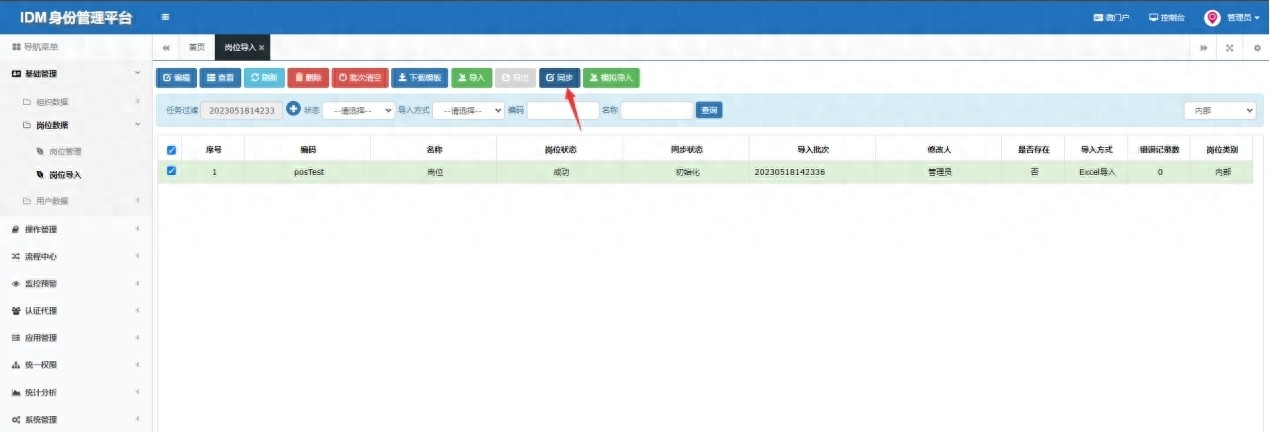1270x432 pixels.
Task: Click the pink user avatar icon
Action: 1212,17
